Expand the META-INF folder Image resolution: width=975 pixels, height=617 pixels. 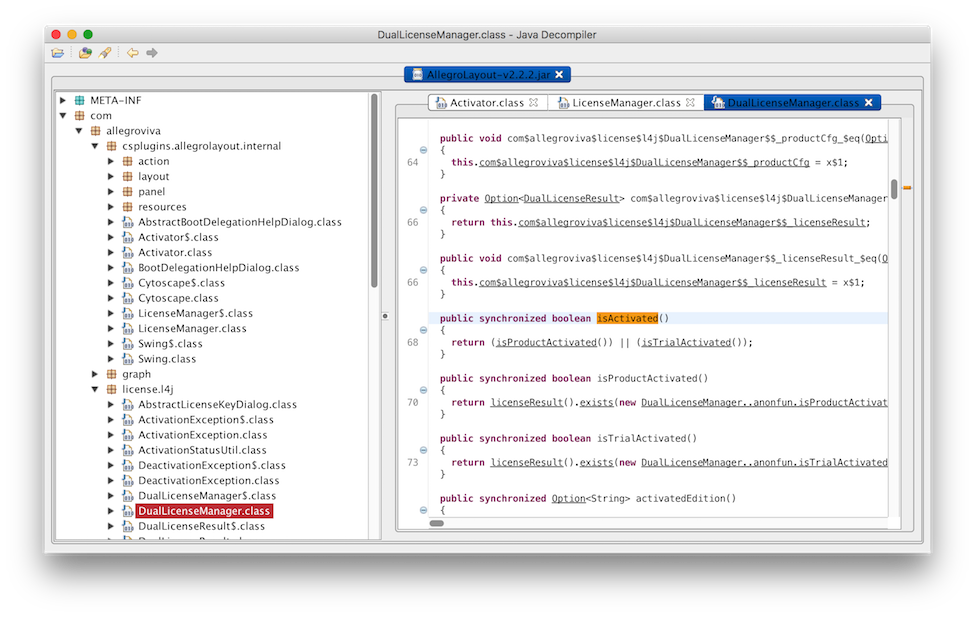63,100
